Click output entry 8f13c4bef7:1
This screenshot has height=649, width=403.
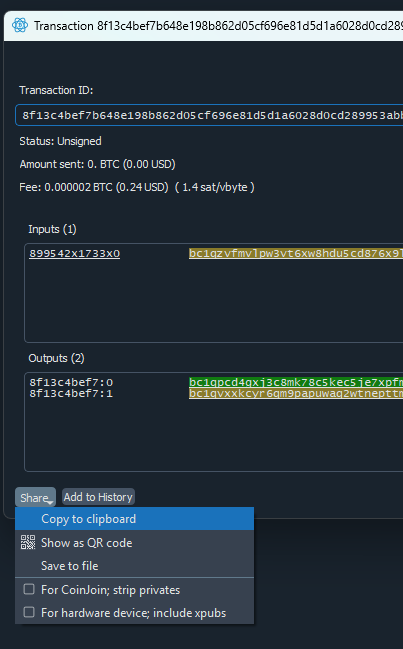(x=71, y=393)
